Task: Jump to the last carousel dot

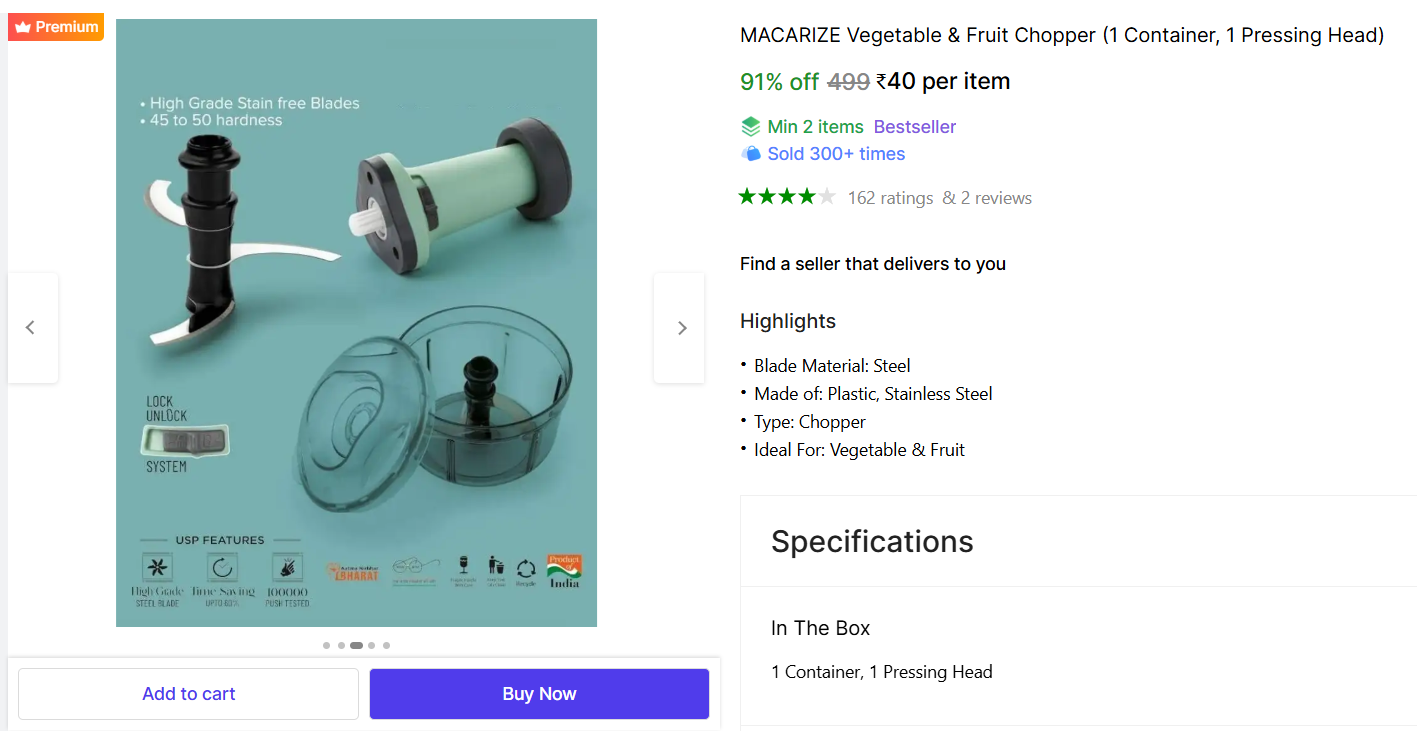Action: (387, 646)
